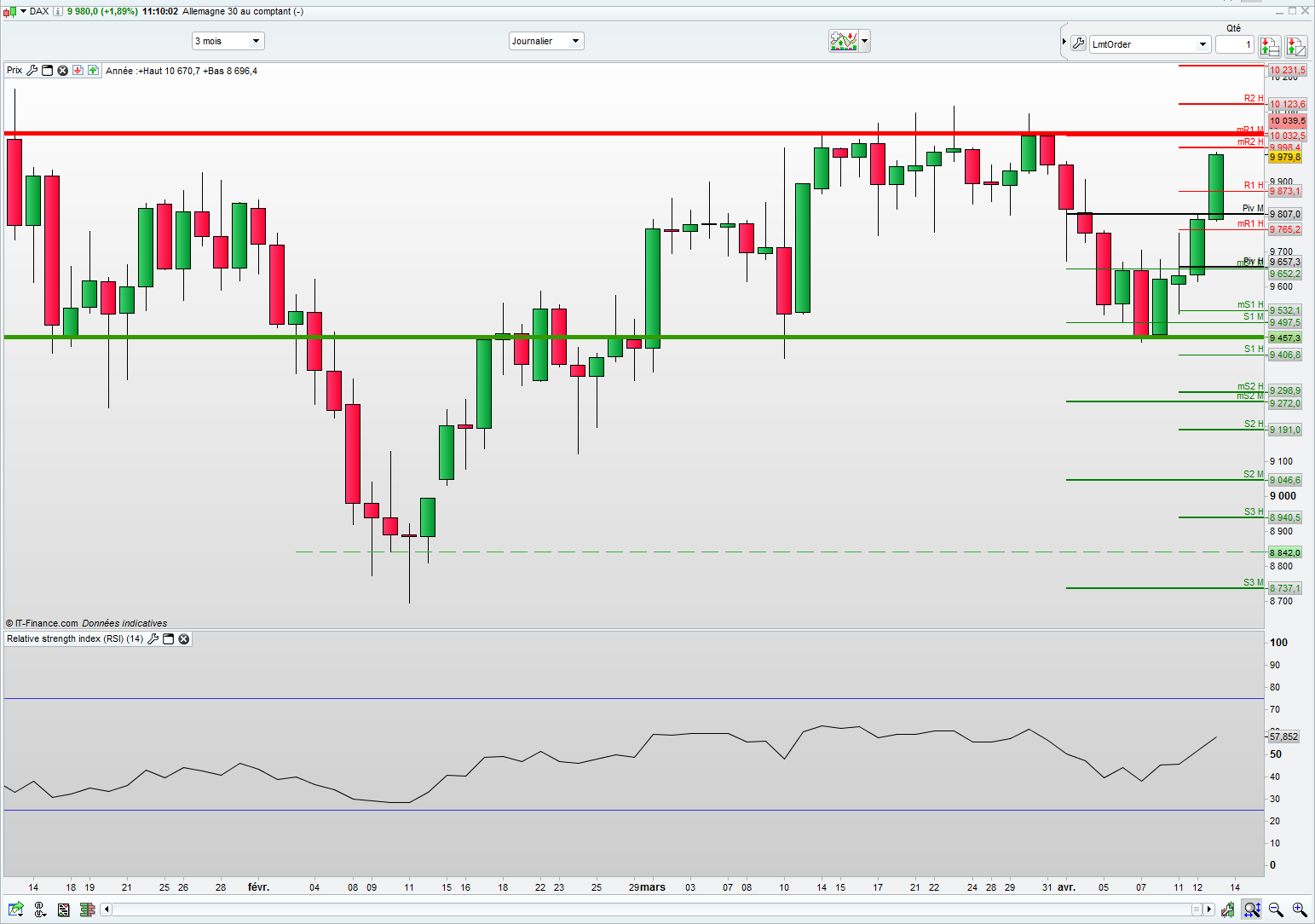Viewport: 1315px width, 924px height.
Task: Click the link-chain icon with arrow in bottom toolbar
Action: coord(39,910)
